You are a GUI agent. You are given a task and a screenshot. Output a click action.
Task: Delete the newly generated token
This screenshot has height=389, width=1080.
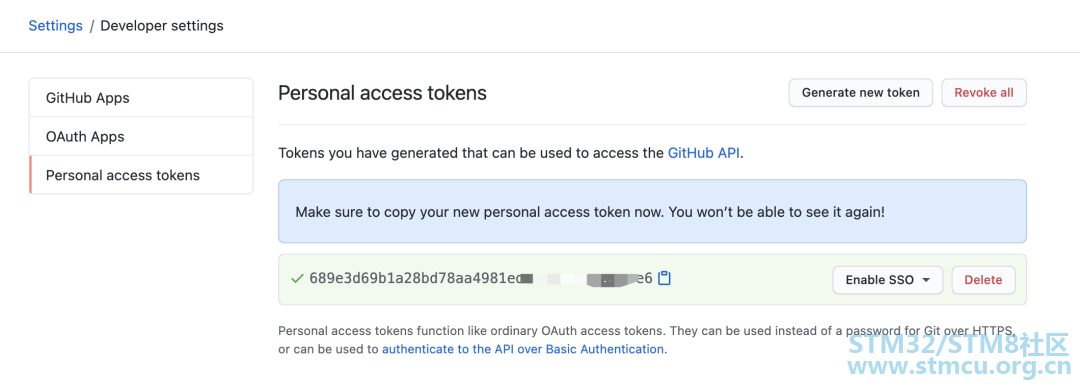coord(984,280)
